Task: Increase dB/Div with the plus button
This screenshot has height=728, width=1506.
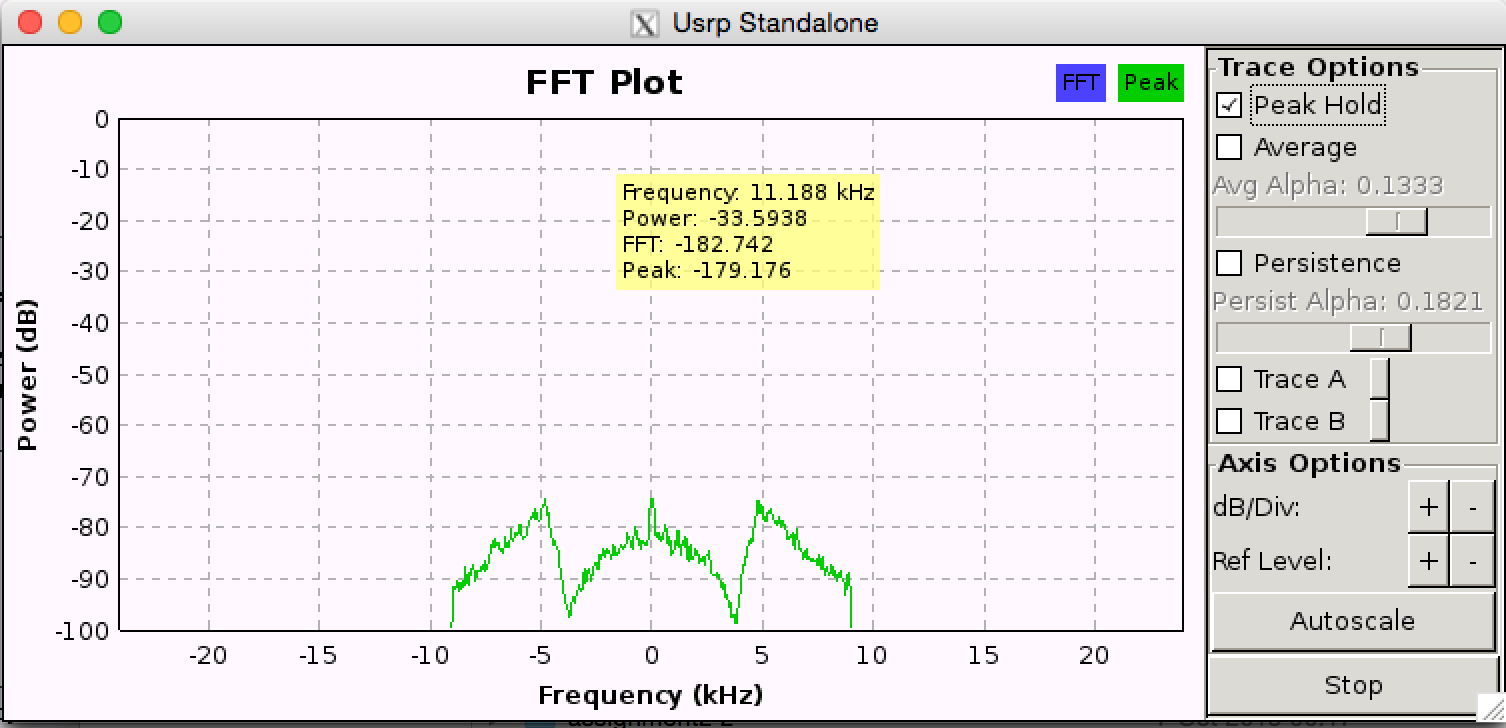Action: pos(1428,507)
